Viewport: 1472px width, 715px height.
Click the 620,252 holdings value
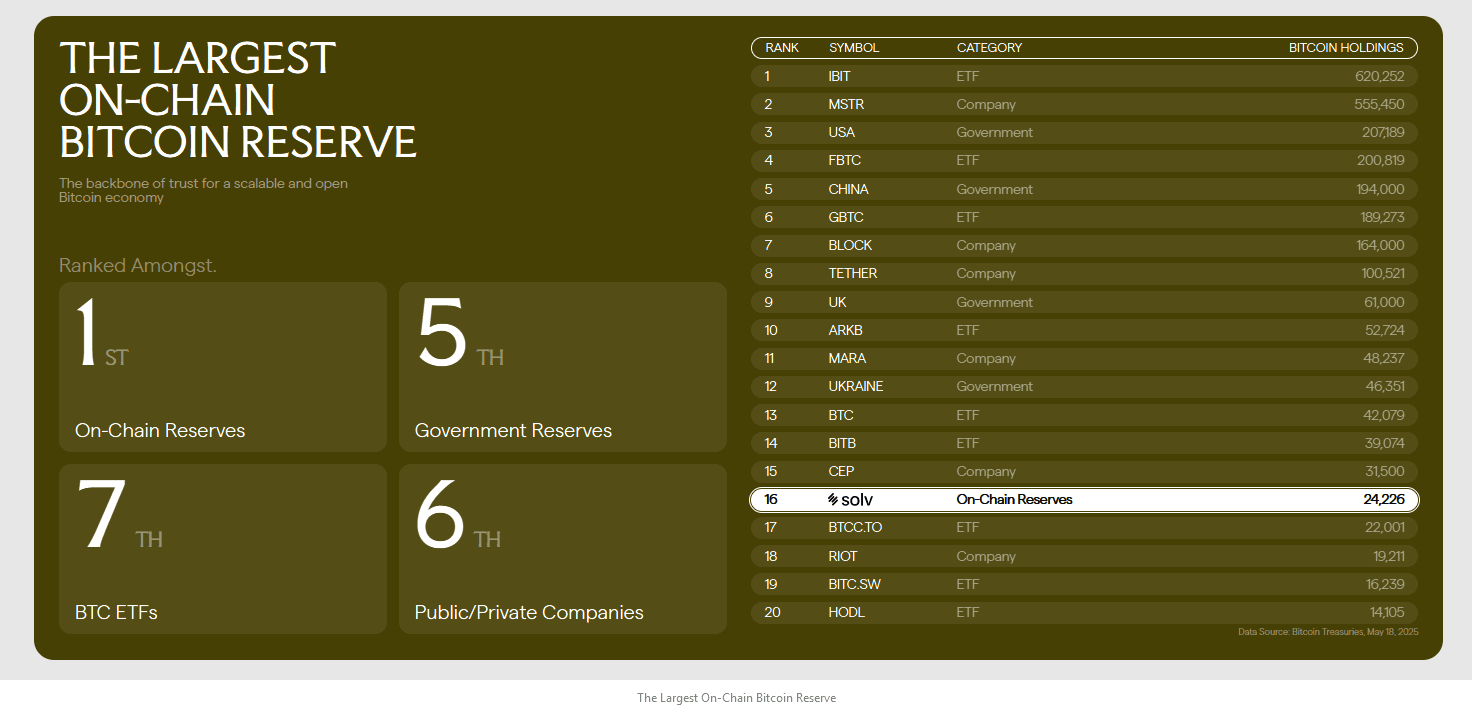[1380, 76]
